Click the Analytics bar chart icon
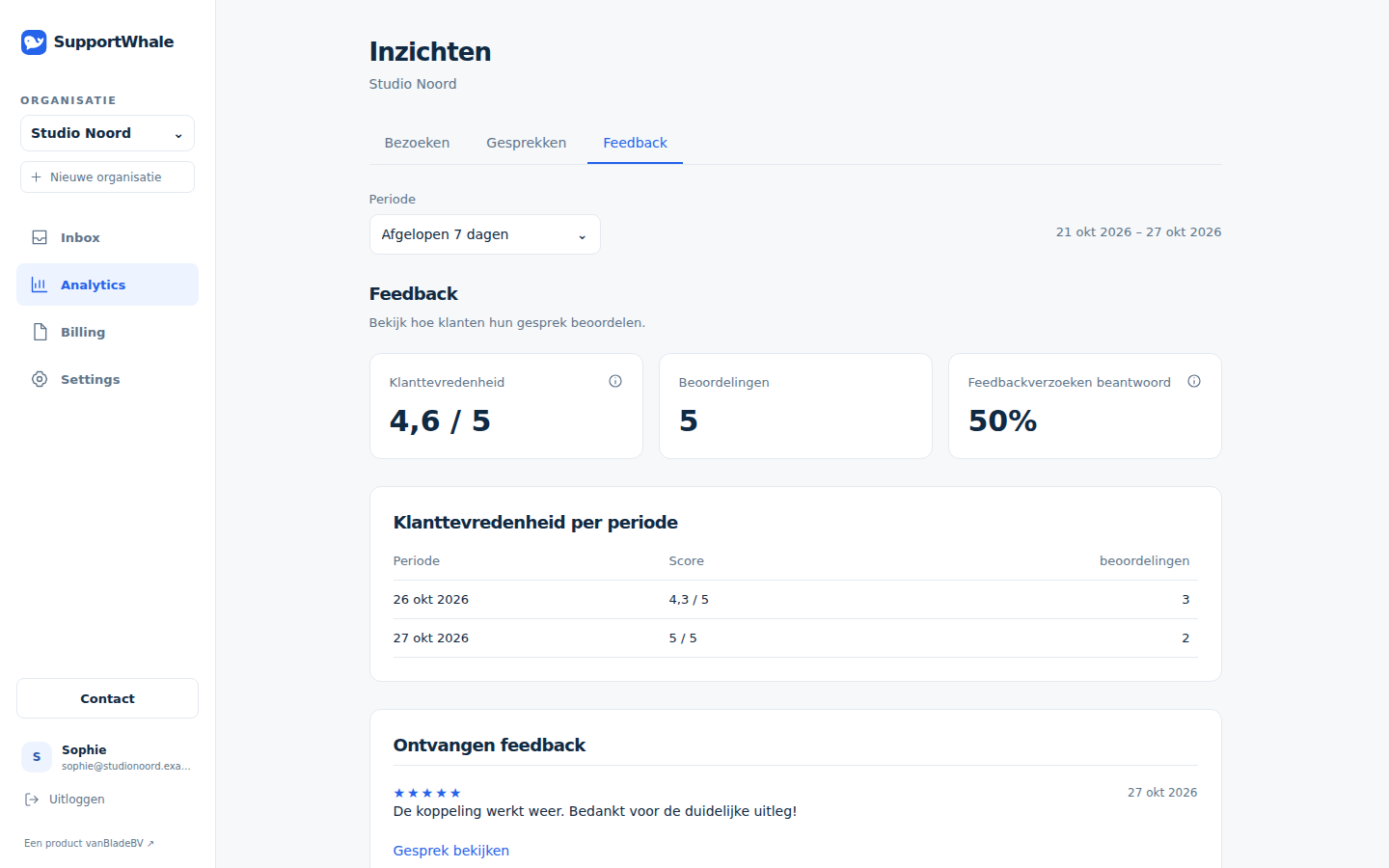The height and width of the screenshot is (868, 1389). [x=40, y=285]
